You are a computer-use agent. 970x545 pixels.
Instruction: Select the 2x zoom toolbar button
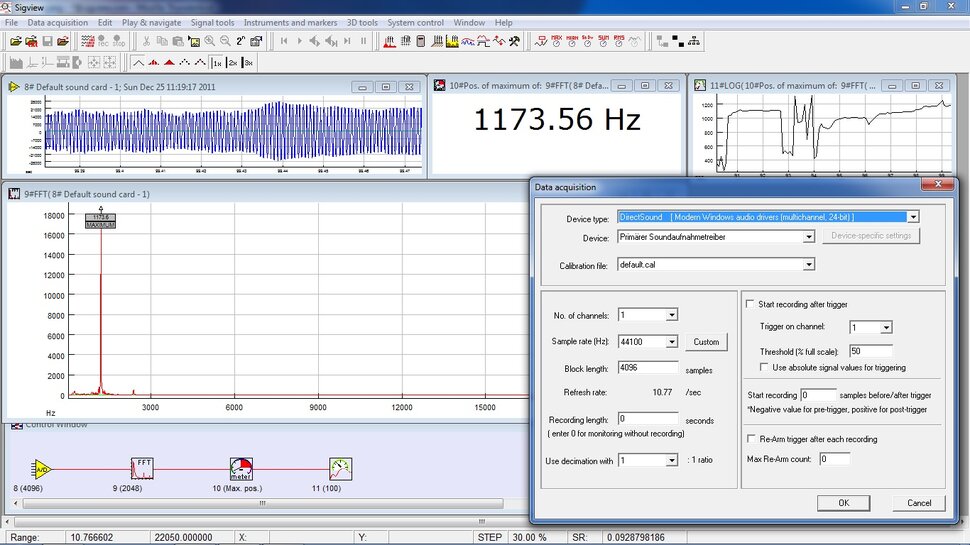pyautogui.click(x=232, y=62)
